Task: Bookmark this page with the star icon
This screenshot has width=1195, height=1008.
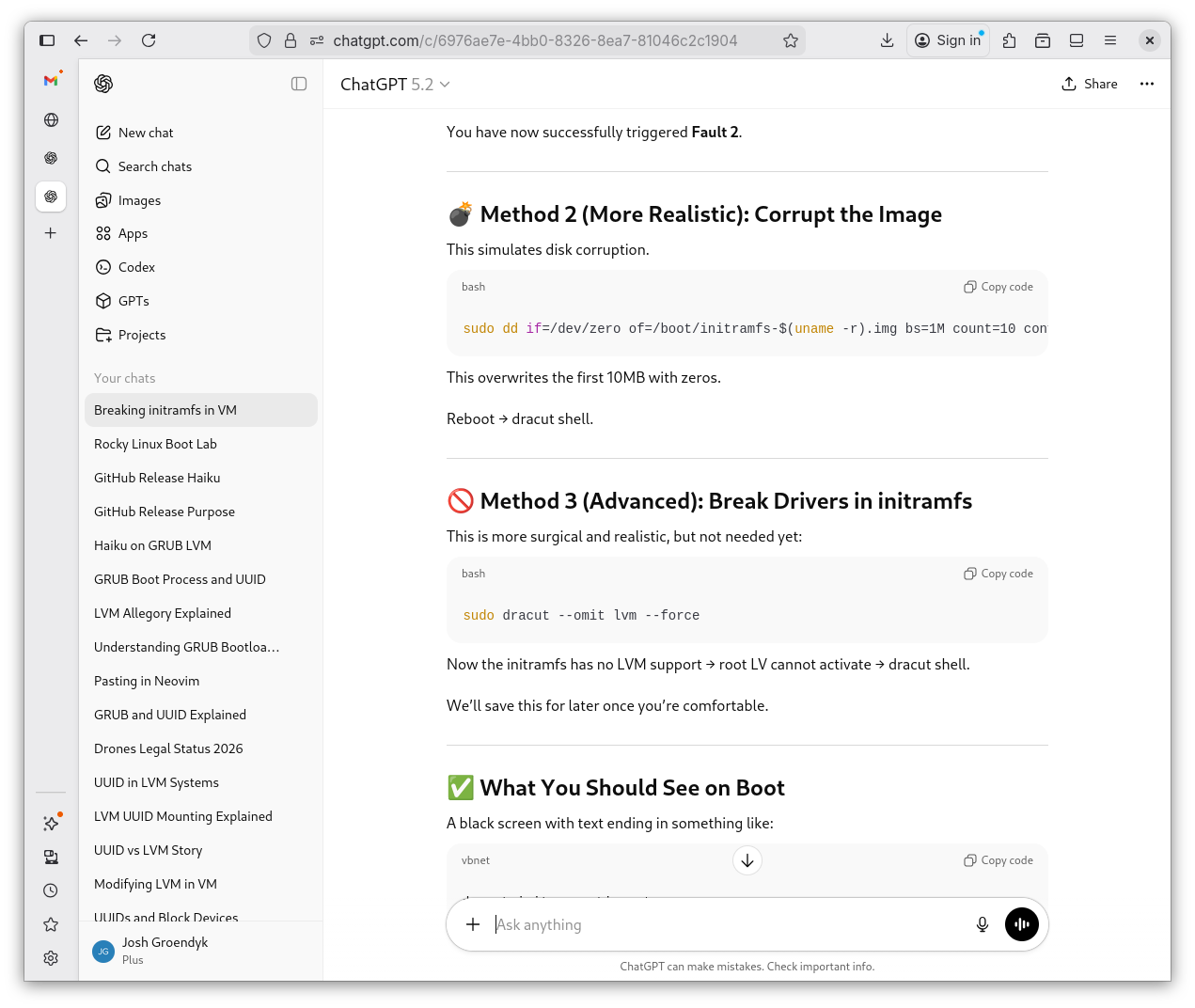Action: (x=790, y=40)
